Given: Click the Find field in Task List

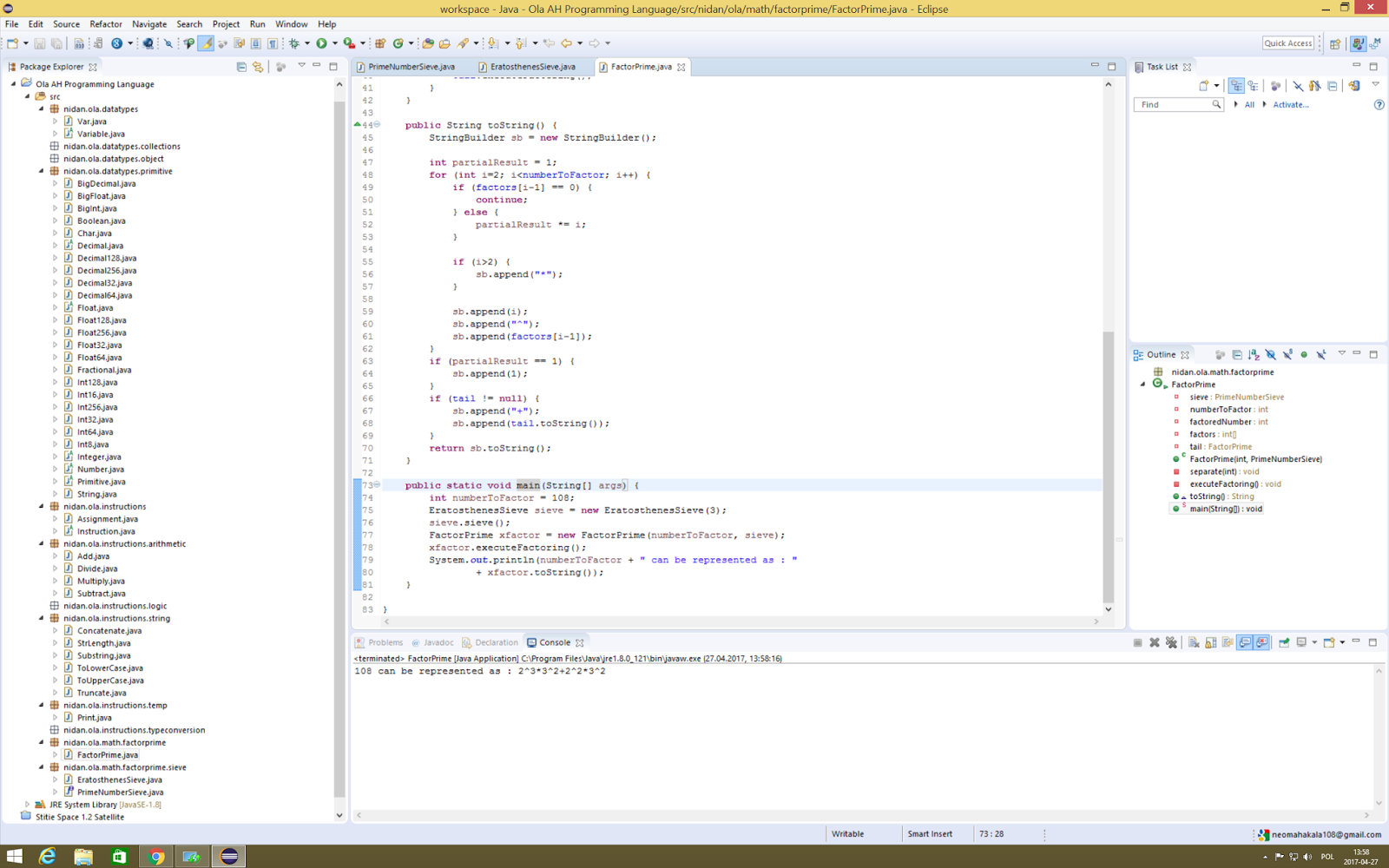Looking at the screenshot, I should pyautogui.click(x=1177, y=105).
